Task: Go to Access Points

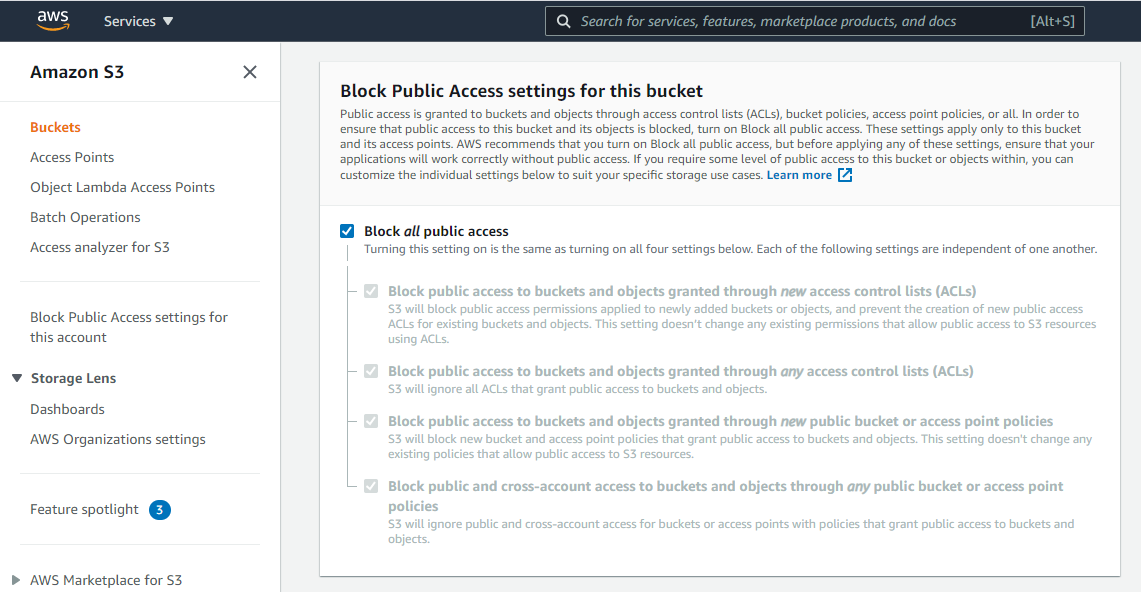Action: click(x=72, y=157)
